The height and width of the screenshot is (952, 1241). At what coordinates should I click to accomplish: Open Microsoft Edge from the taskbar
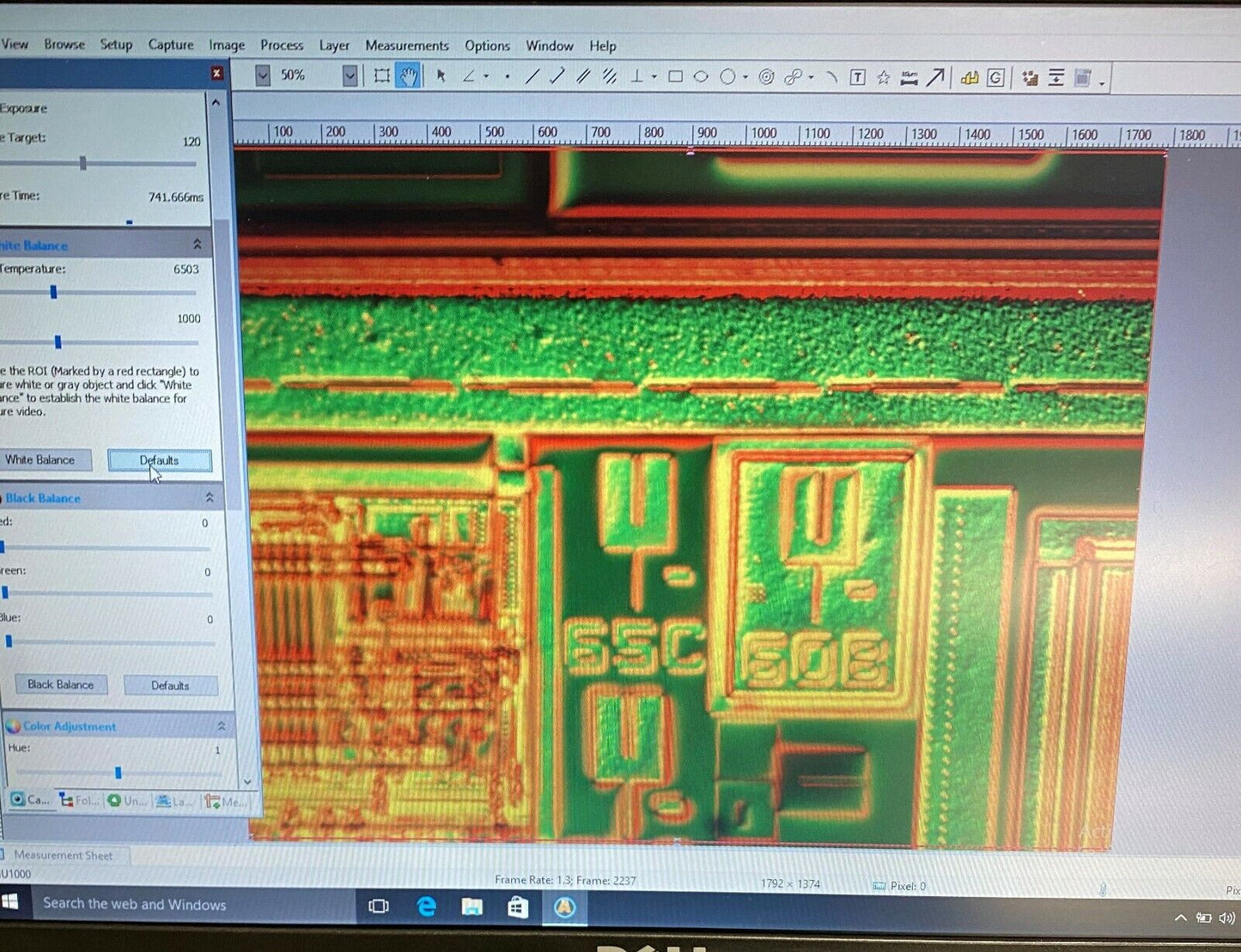(x=426, y=907)
